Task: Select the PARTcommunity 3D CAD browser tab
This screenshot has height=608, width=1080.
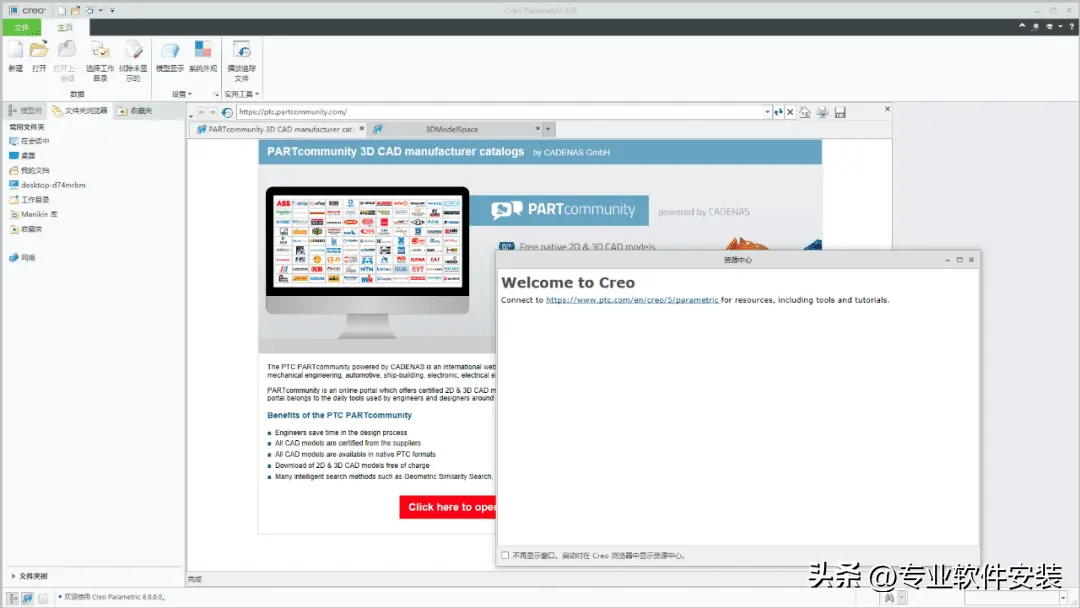Action: pyautogui.click(x=276, y=129)
